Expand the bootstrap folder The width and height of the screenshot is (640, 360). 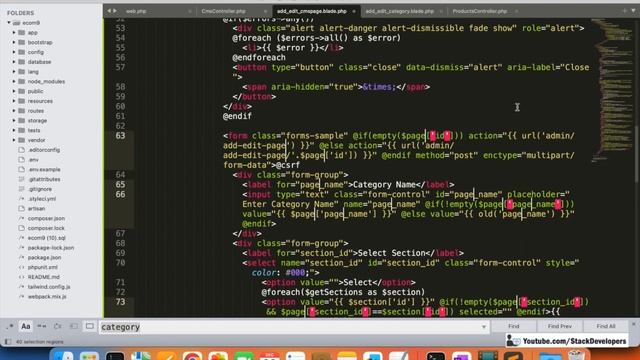(14, 42)
